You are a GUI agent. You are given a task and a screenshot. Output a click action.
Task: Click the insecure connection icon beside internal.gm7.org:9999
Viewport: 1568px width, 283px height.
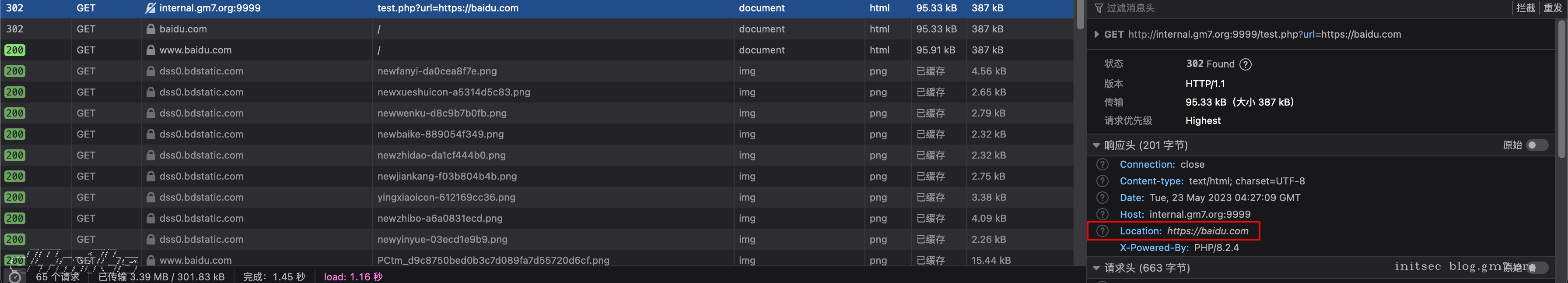pyautogui.click(x=150, y=8)
